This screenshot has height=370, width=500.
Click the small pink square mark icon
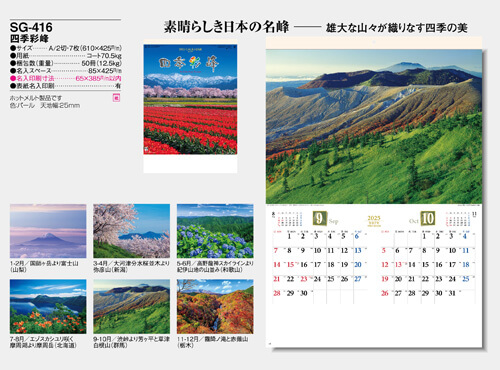116,98
